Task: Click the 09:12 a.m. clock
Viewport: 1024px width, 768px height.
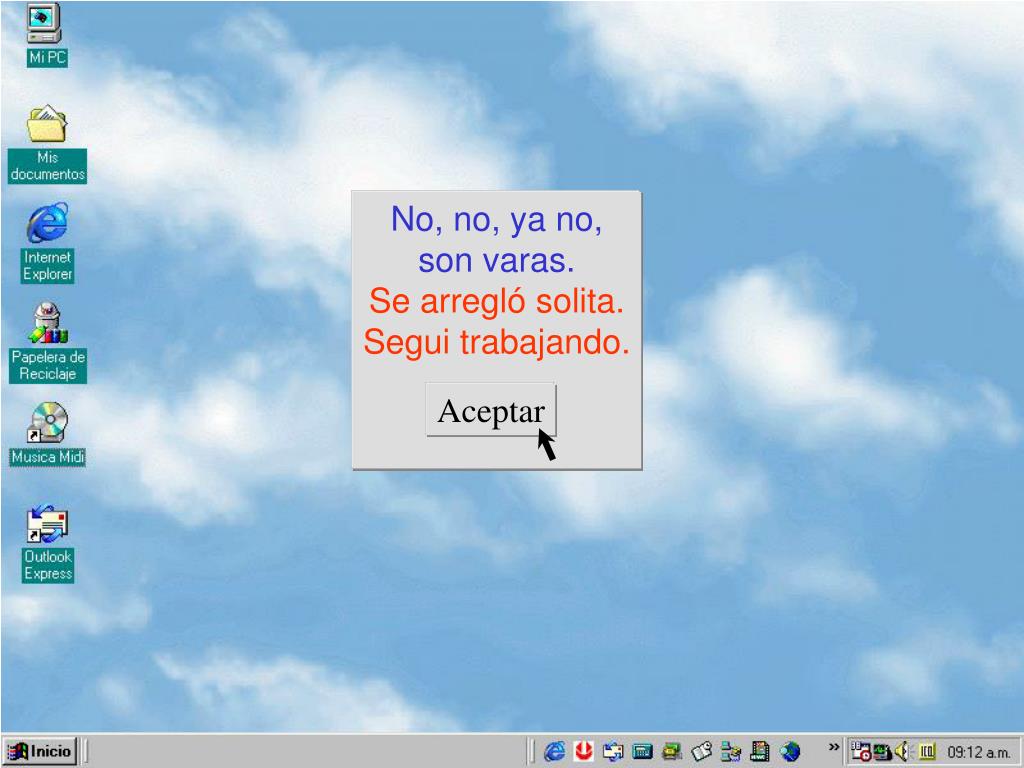Action: (x=978, y=753)
